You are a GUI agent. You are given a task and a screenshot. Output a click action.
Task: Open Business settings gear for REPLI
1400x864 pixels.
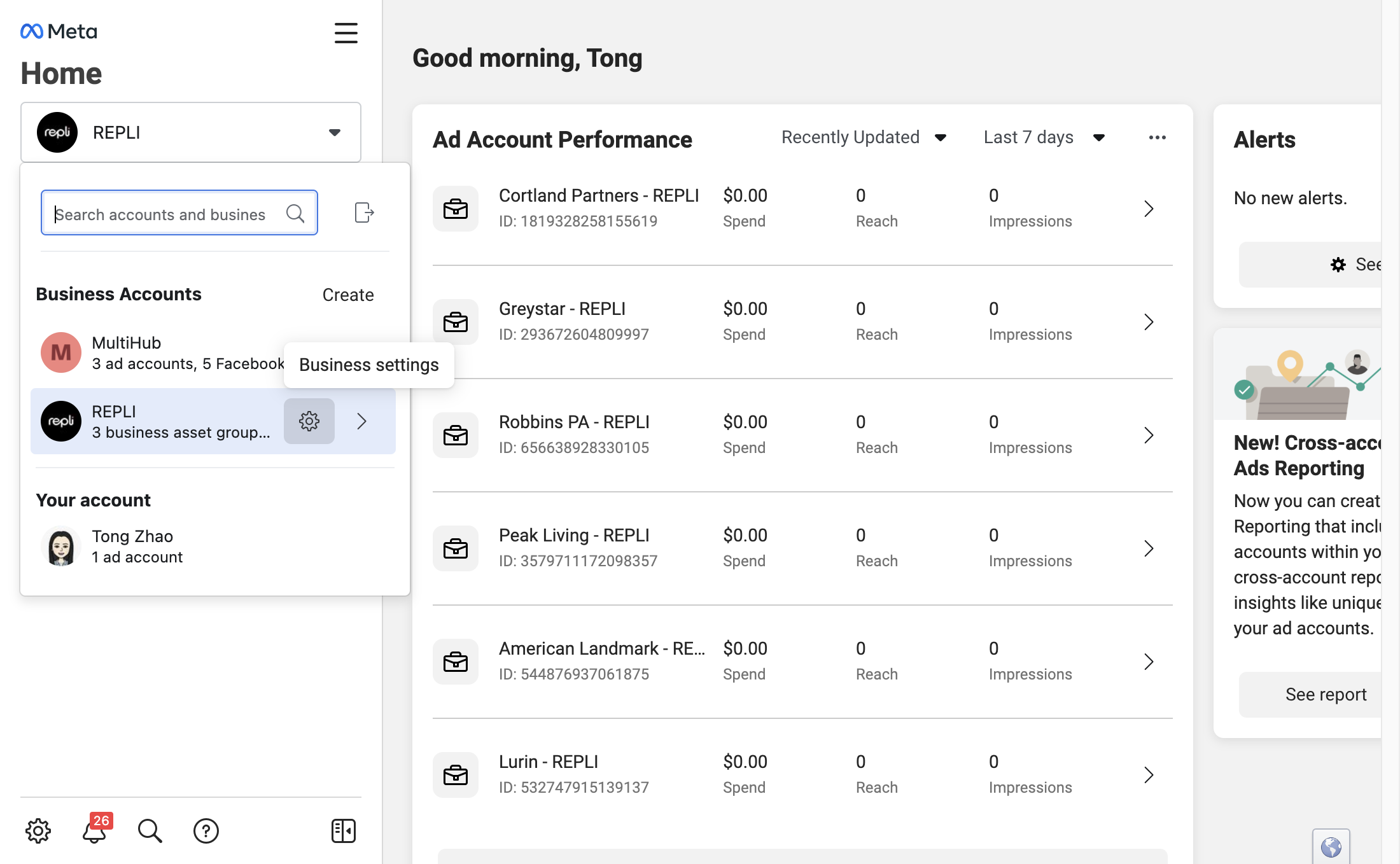tap(309, 421)
